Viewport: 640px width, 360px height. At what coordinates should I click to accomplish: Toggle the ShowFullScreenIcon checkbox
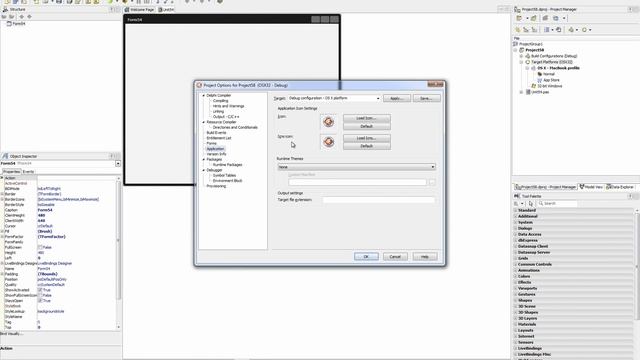(x=40, y=295)
